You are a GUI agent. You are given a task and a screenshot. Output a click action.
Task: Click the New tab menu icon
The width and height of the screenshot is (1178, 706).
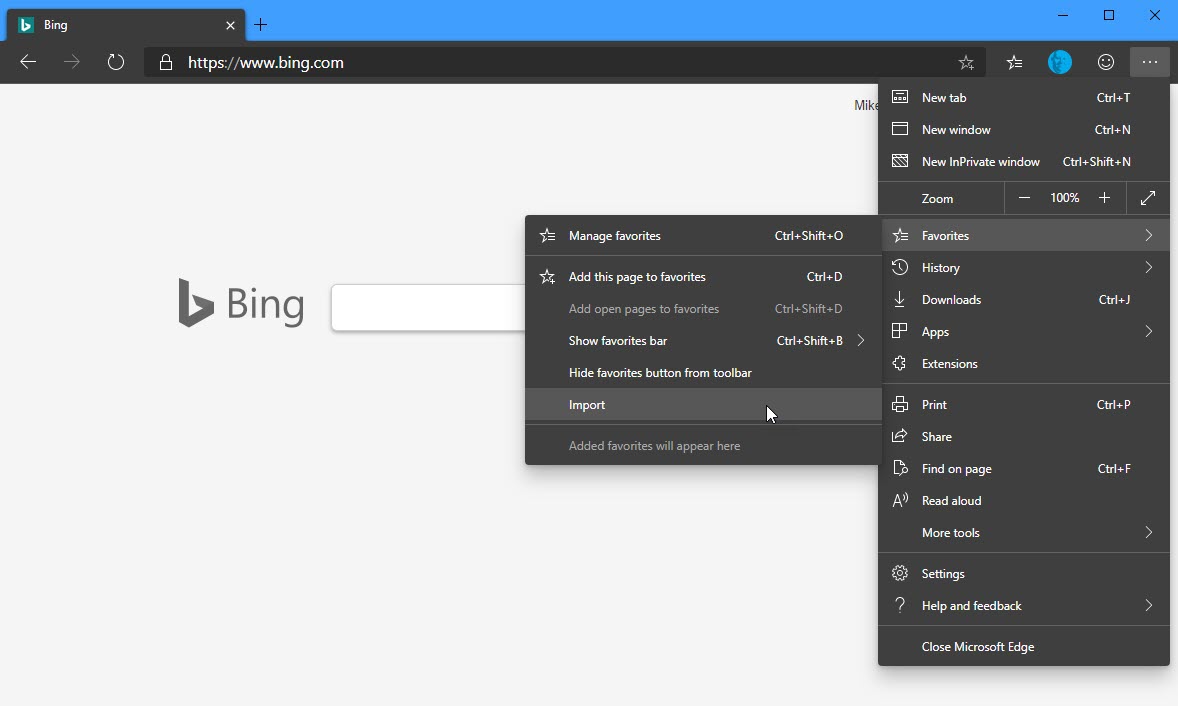(x=899, y=97)
